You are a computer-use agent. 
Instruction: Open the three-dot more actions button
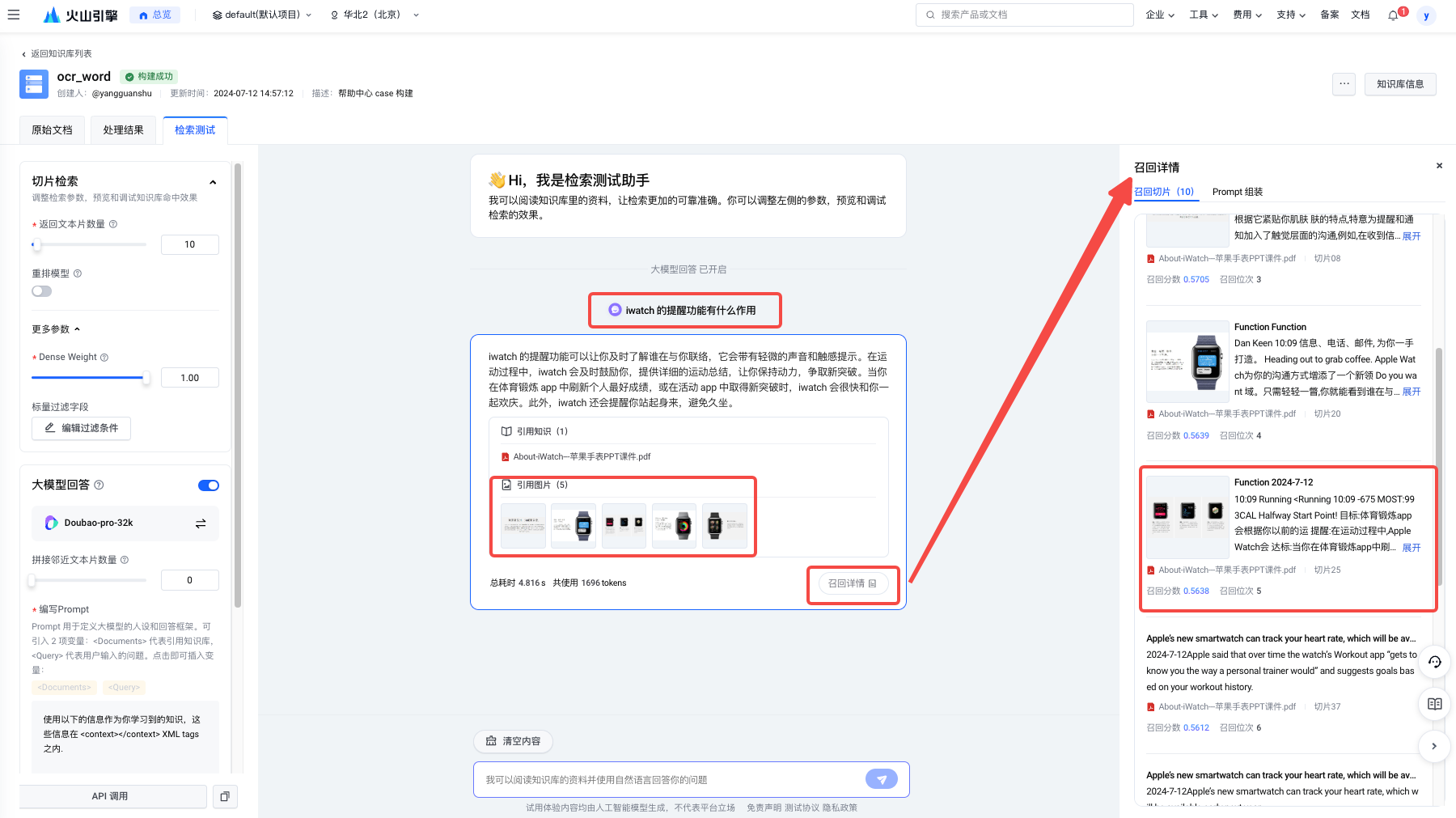tap(1344, 84)
